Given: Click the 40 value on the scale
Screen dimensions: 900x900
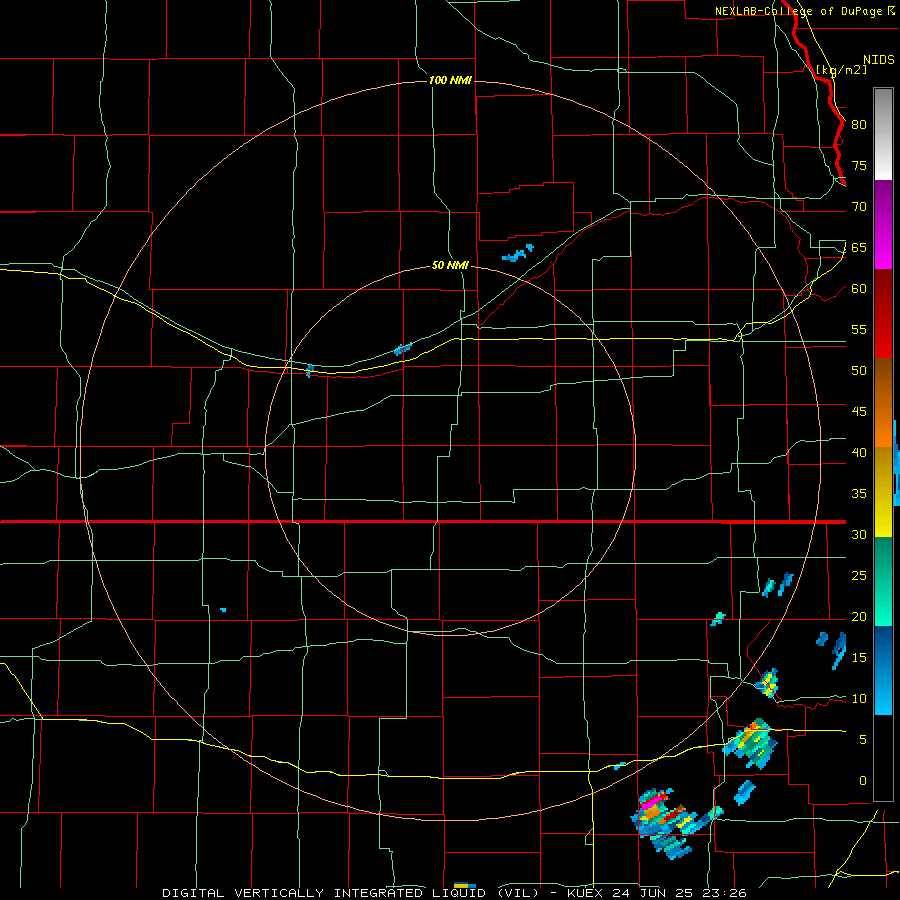Looking at the screenshot, I should [x=859, y=452].
